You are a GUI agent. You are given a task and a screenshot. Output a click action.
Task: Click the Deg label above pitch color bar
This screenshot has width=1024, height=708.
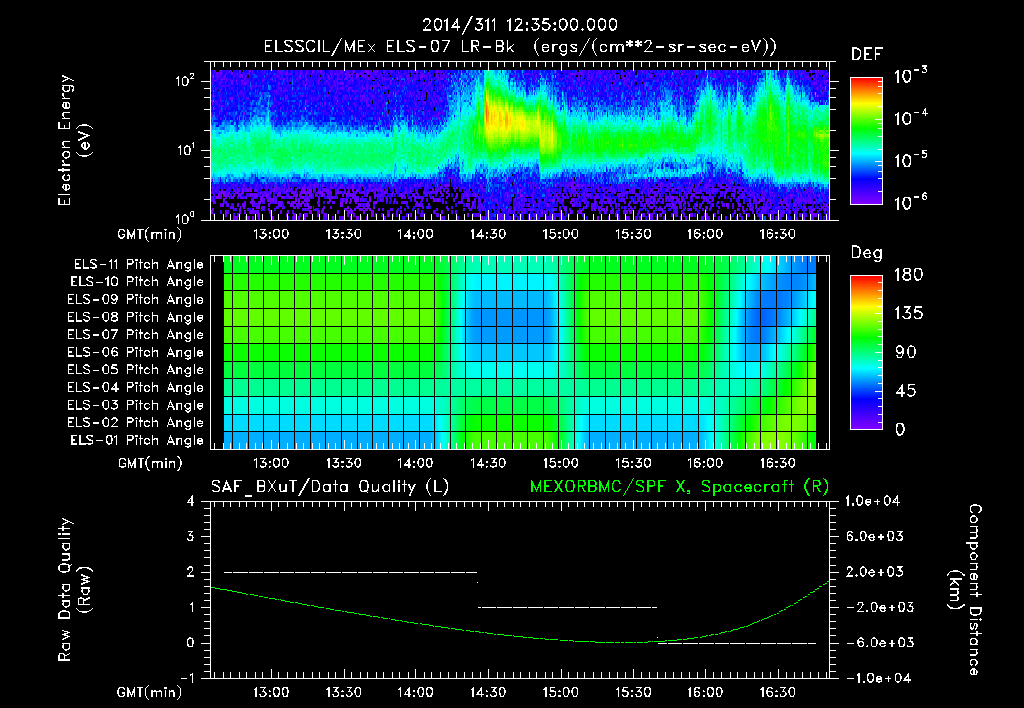point(867,253)
